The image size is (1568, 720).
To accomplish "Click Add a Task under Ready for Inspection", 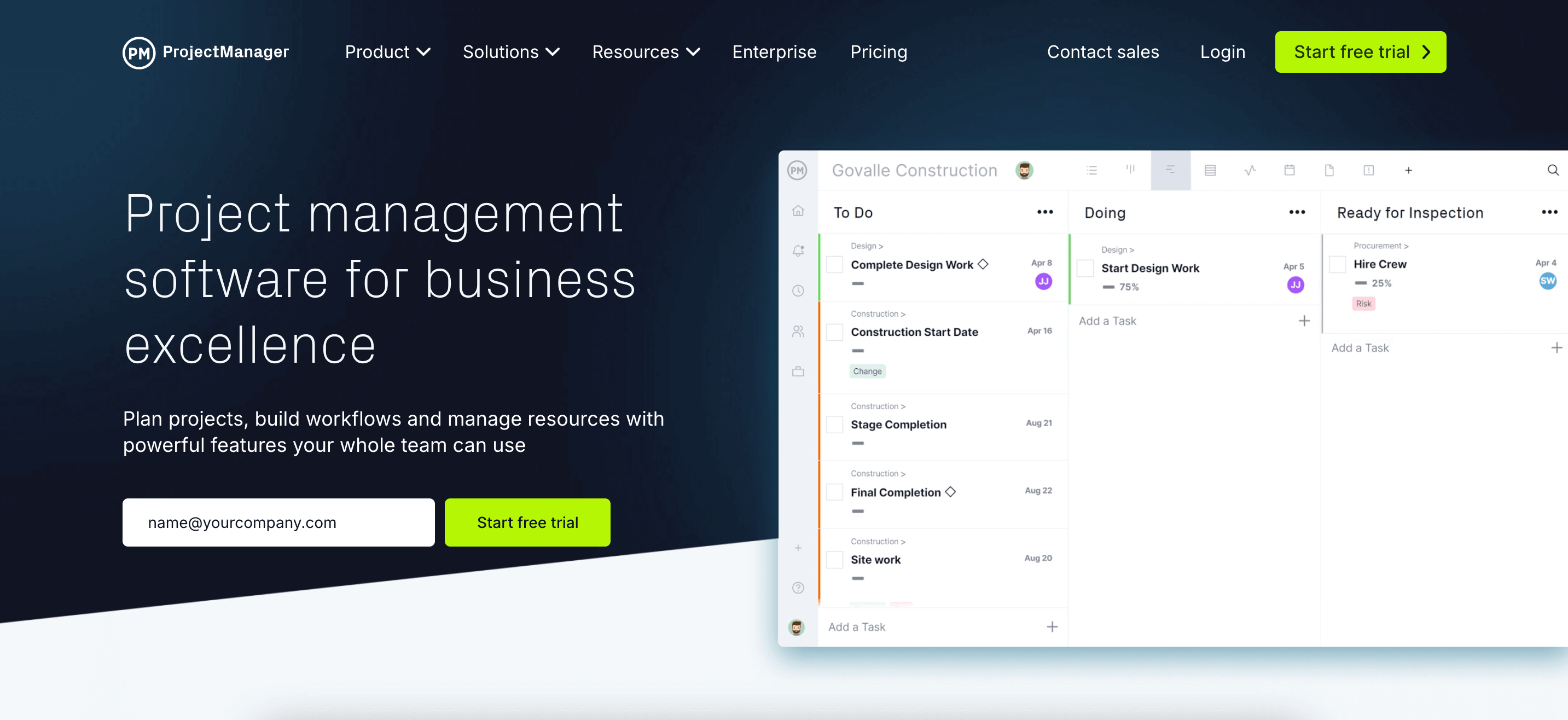I will [x=1360, y=348].
